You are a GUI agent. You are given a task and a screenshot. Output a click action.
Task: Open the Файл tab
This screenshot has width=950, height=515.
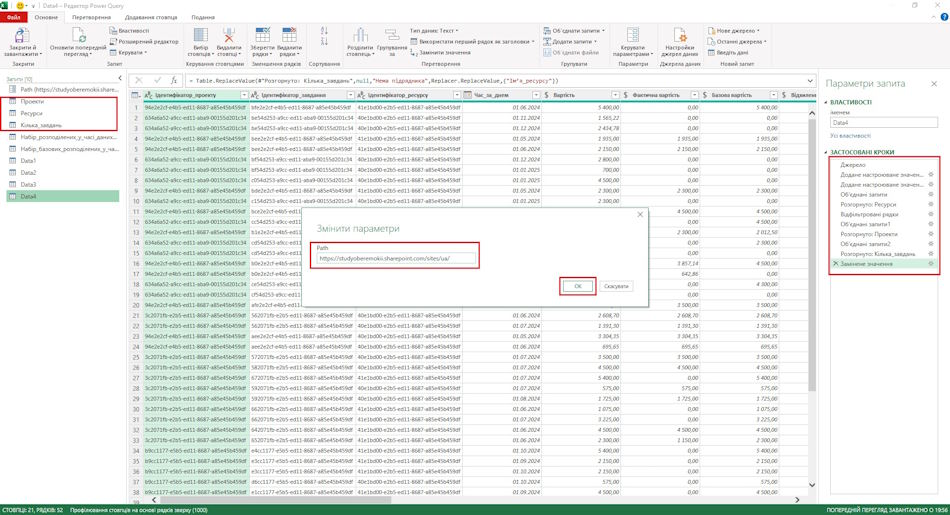coord(13,18)
